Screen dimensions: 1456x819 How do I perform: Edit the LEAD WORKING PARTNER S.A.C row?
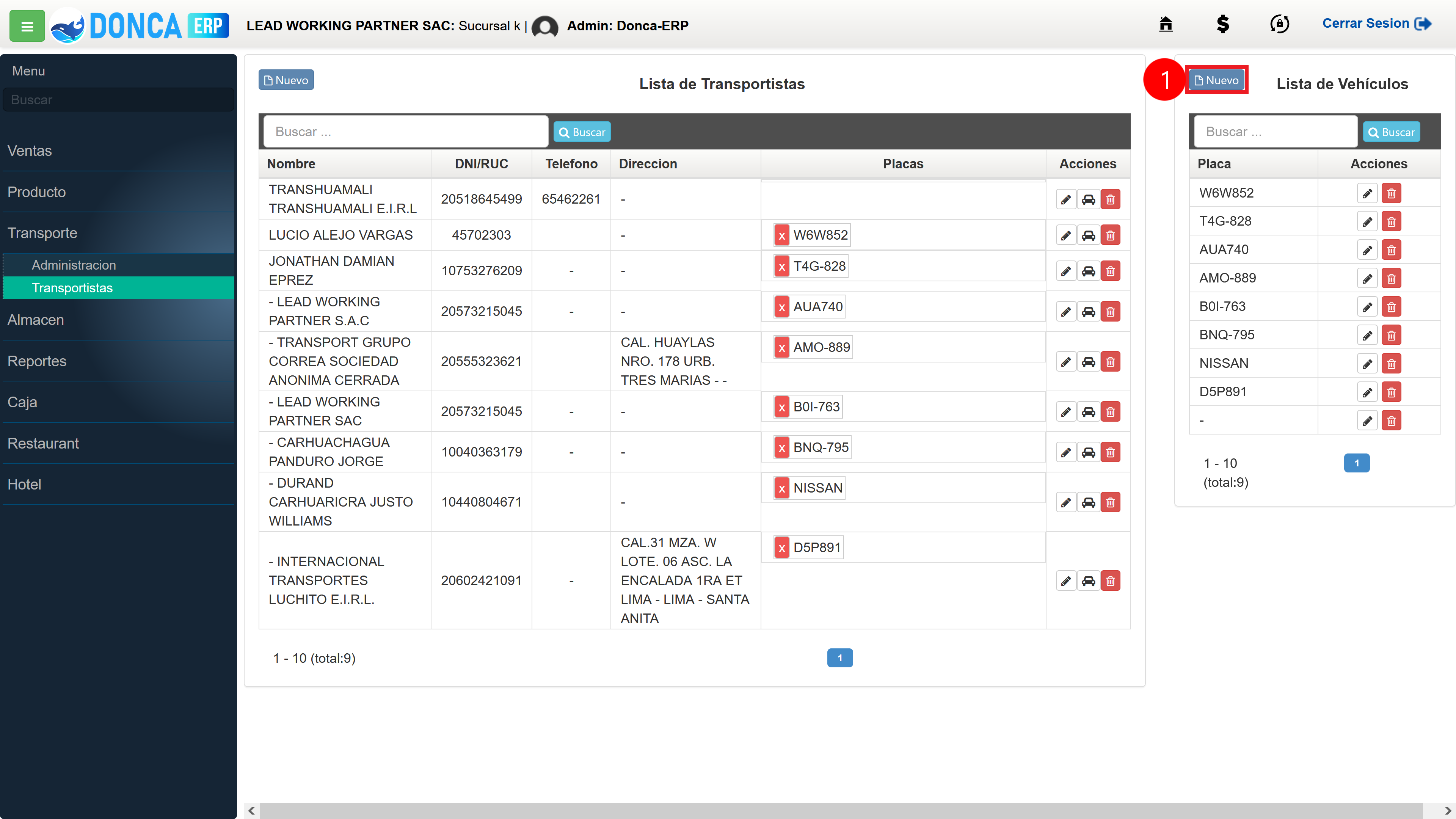click(1065, 312)
